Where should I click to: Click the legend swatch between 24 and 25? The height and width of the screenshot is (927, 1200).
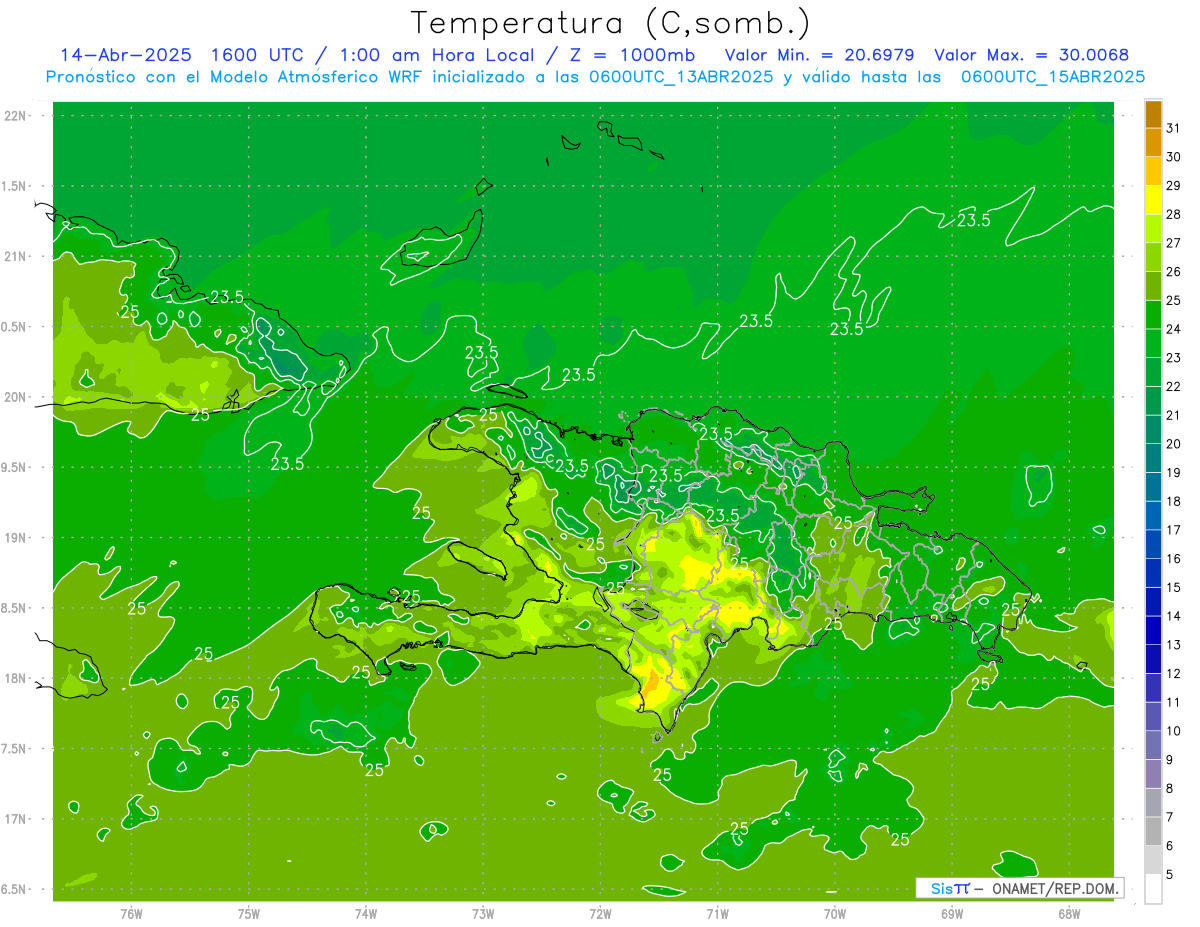pos(1153,315)
